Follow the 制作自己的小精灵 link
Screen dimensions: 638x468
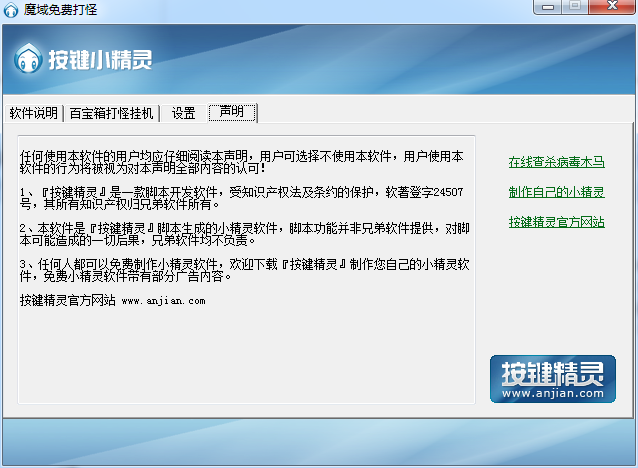coord(556,192)
